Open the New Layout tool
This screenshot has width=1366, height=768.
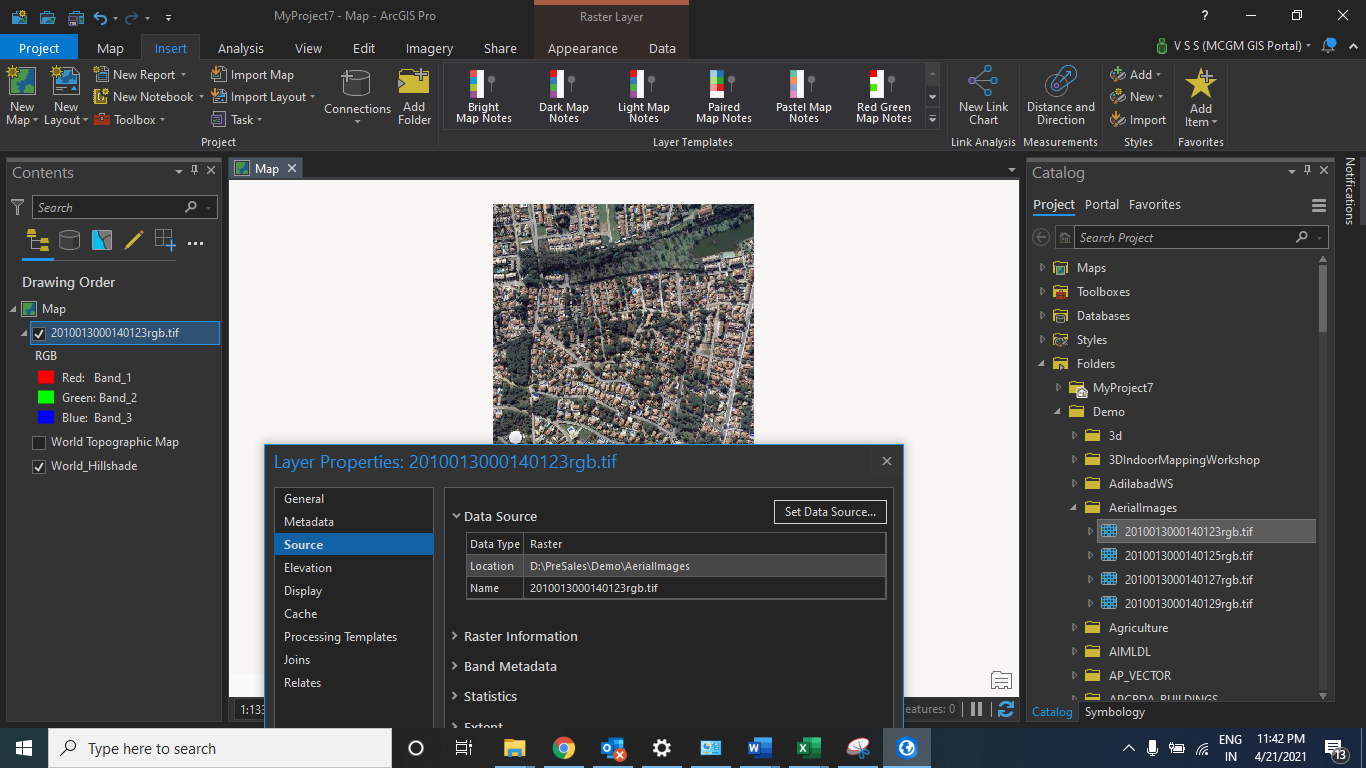click(65, 95)
